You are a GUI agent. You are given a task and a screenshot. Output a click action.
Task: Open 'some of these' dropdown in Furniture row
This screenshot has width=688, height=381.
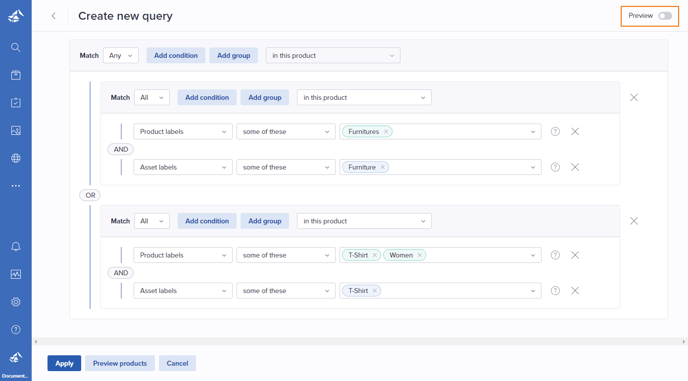tap(286, 167)
